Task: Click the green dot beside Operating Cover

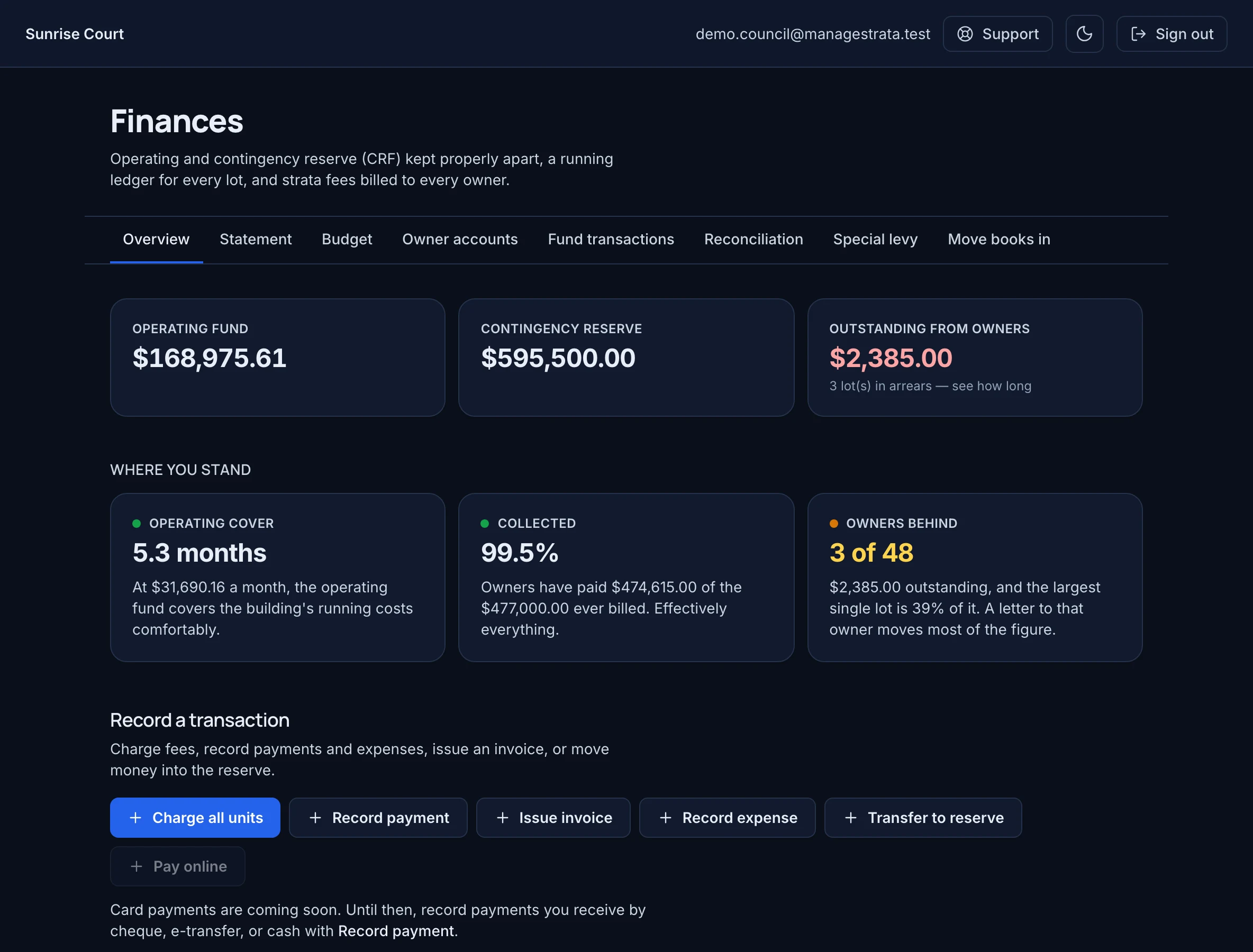Action: 137,524
